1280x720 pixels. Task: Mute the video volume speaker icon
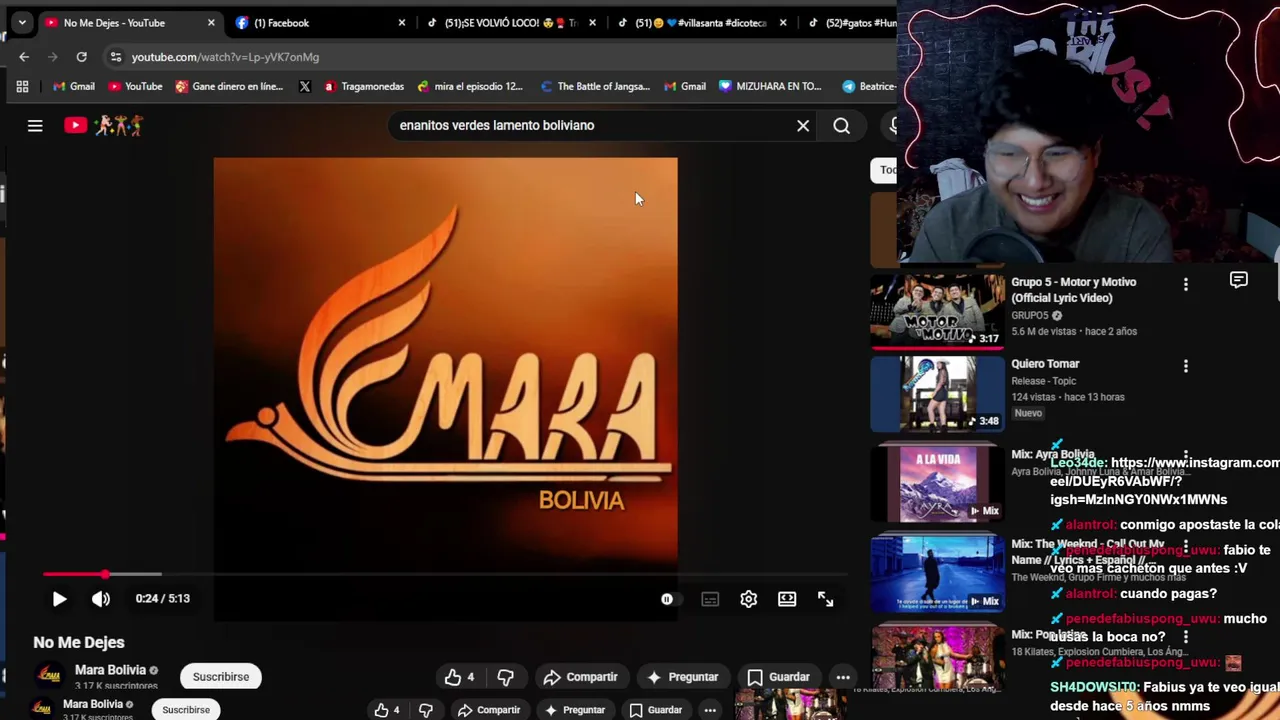click(101, 599)
